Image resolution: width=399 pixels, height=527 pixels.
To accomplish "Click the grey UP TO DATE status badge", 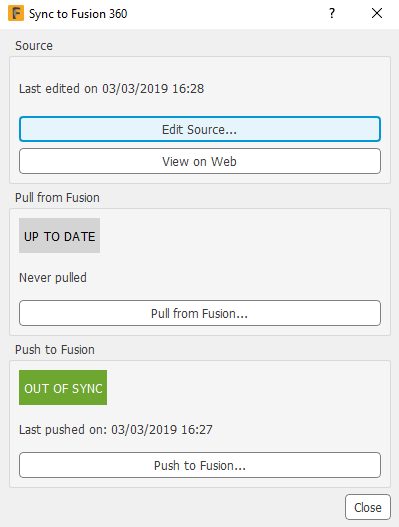I will tap(59, 236).
